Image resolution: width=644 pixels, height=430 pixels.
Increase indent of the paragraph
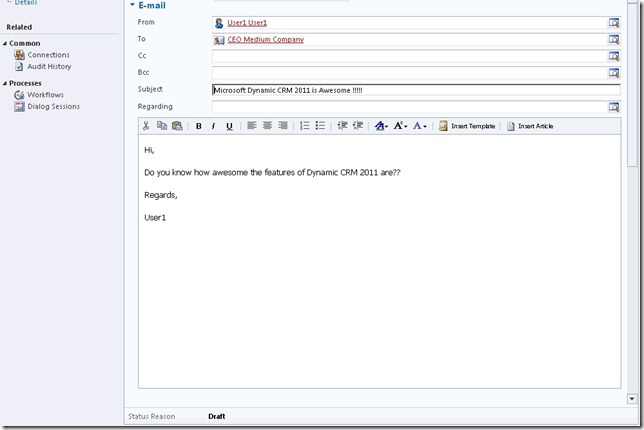[x=357, y=126]
